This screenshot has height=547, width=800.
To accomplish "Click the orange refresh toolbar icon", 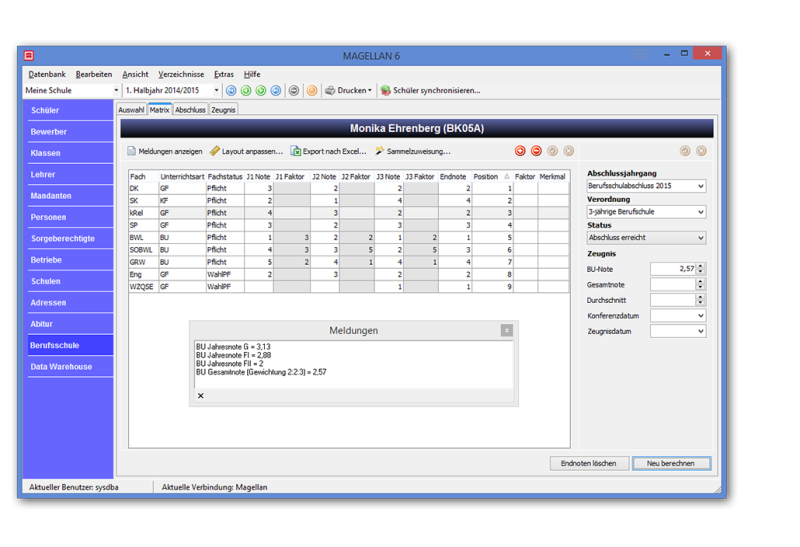I will 312,90.
